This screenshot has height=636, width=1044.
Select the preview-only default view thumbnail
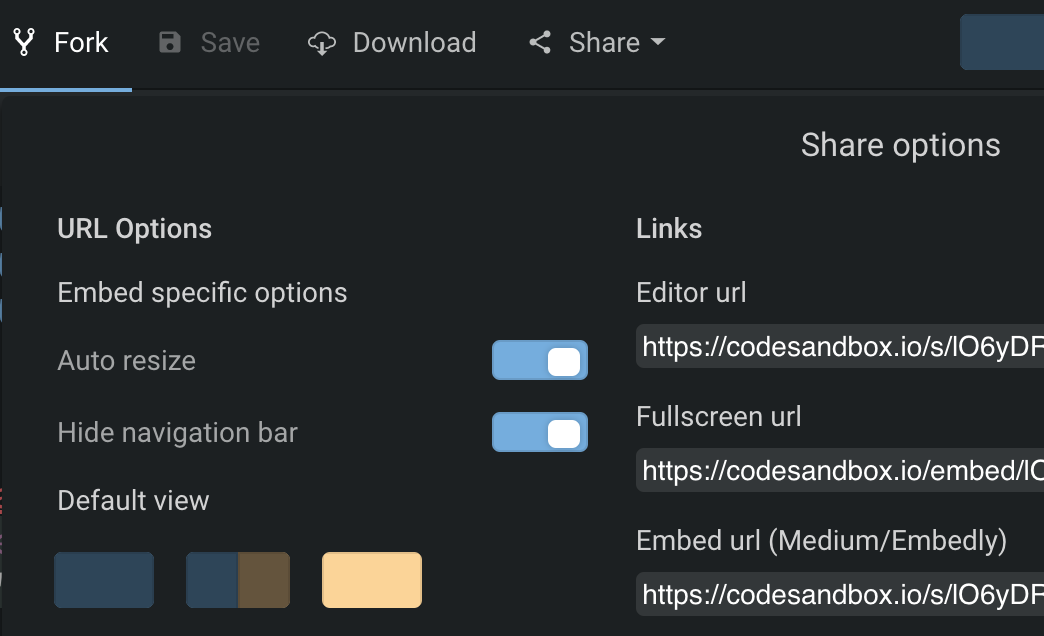click(x=372, y=580)
